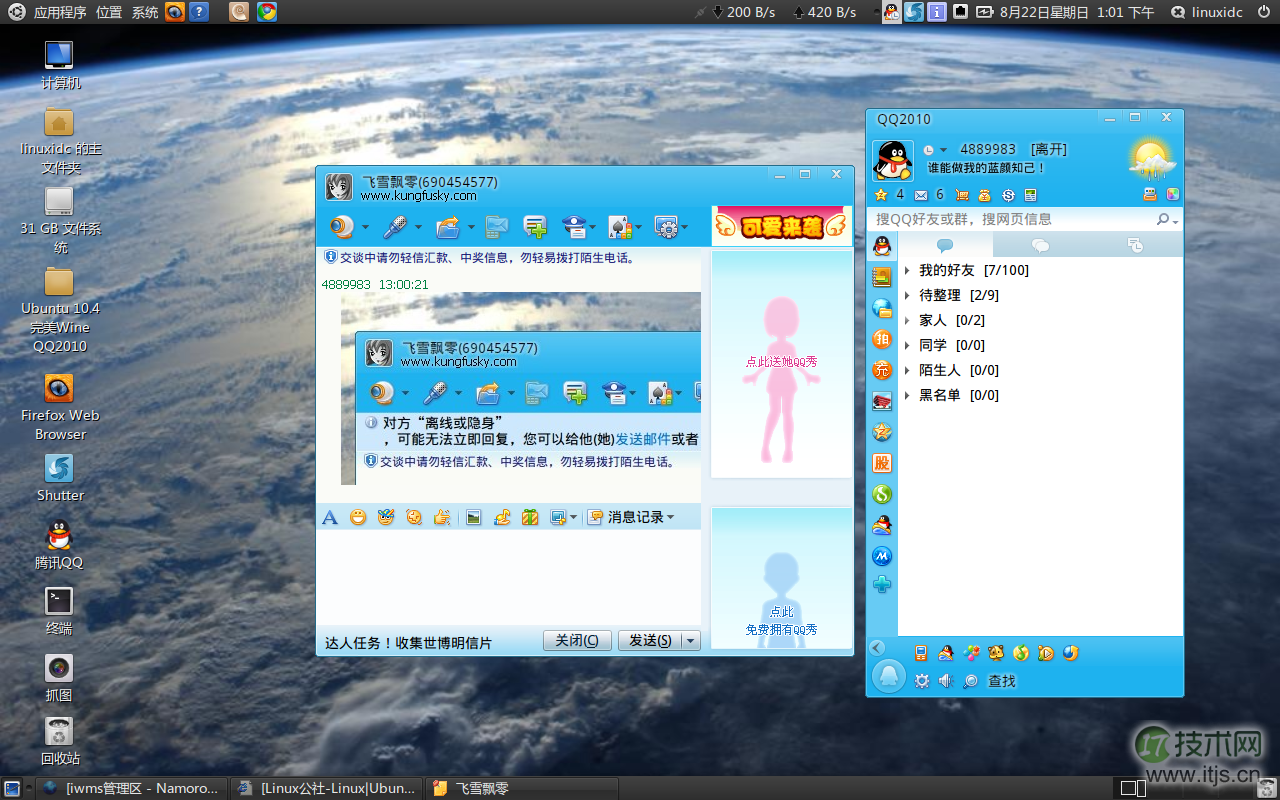The height and width of the screenshot is (800, 1280).
Task: Open the voice chat dropdown arrow
Action: (418, 228)
